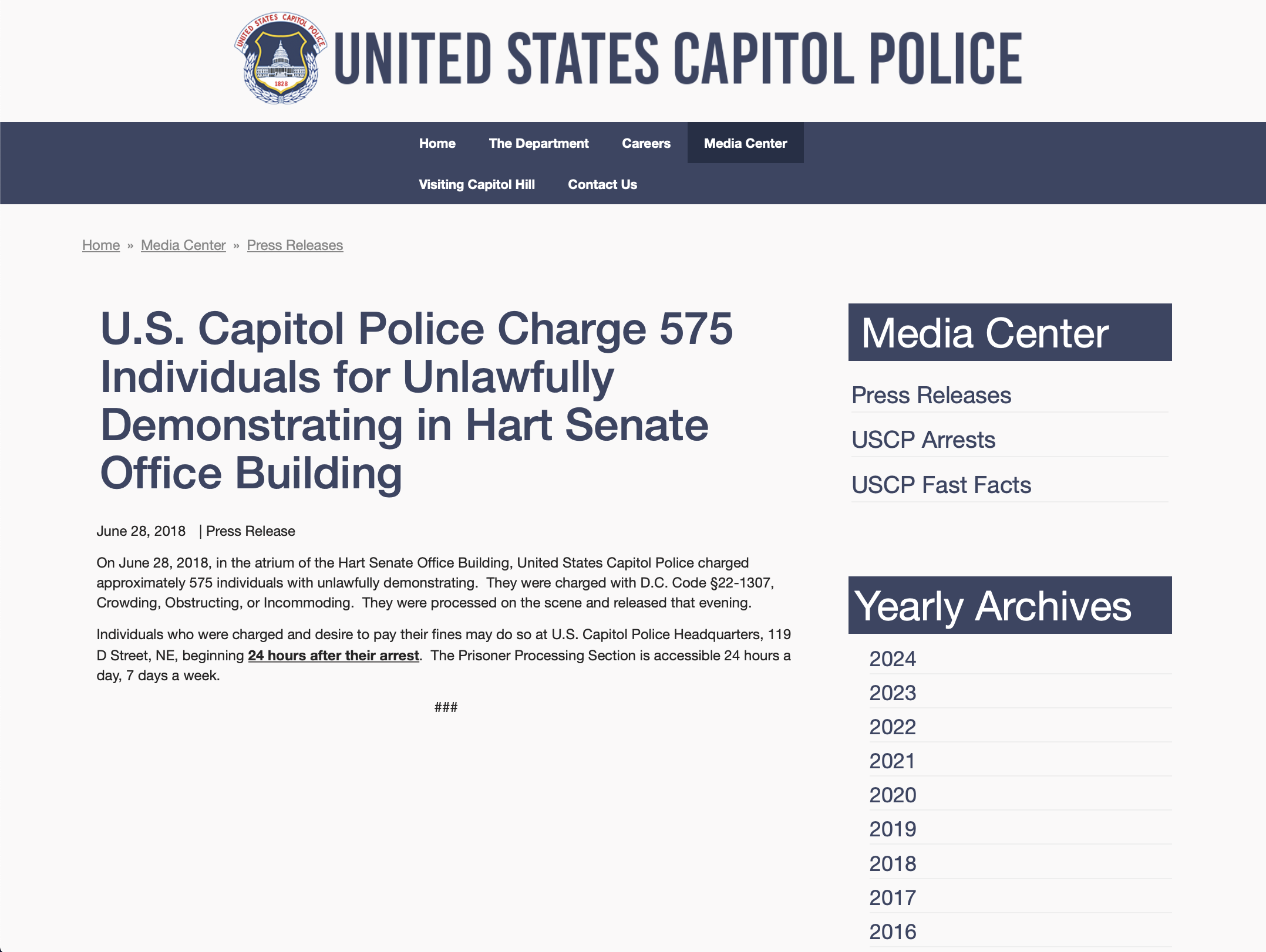View the 2024 yearly archive

point(893,659)
